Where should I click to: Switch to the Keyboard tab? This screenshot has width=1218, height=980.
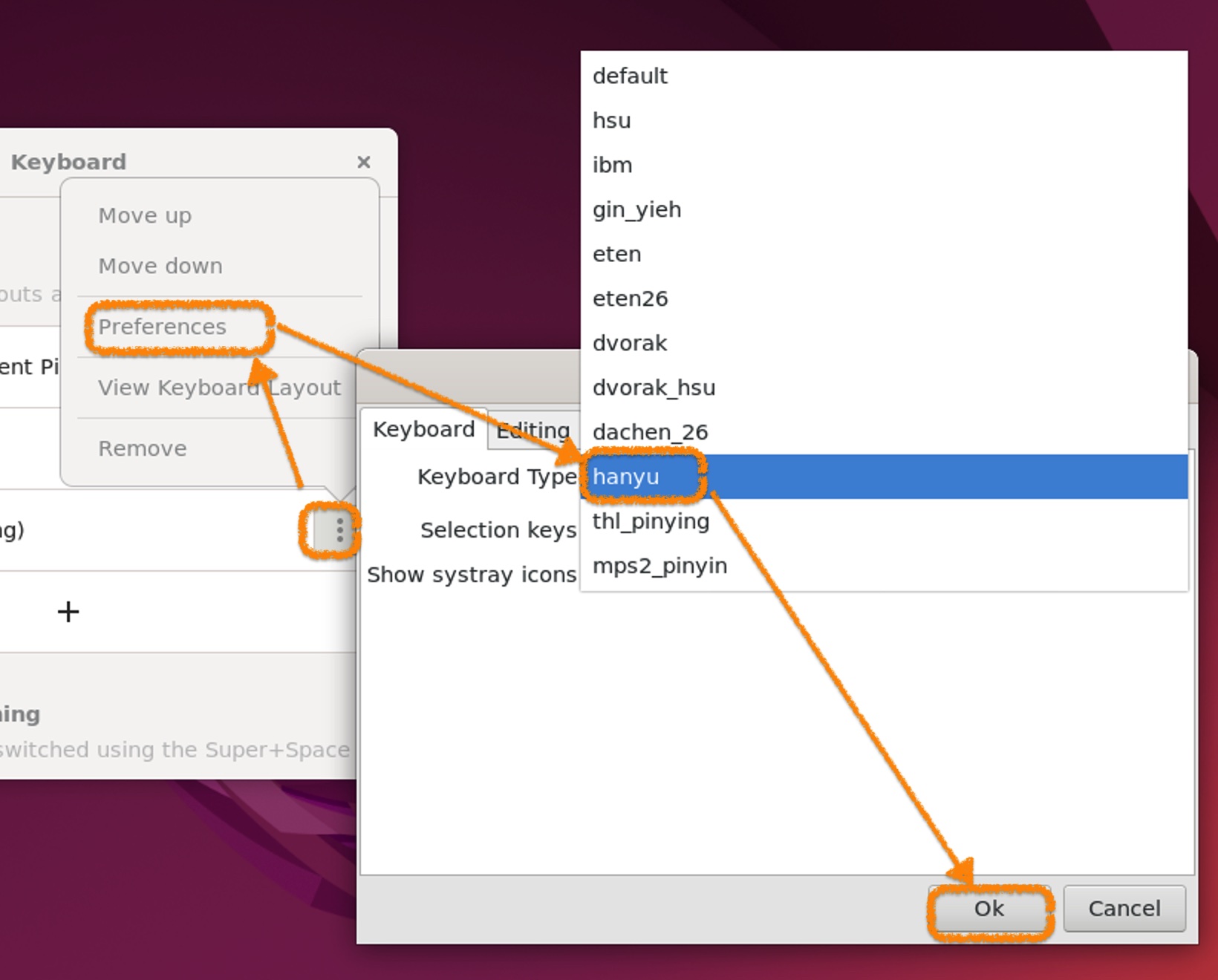coord(423,430)
